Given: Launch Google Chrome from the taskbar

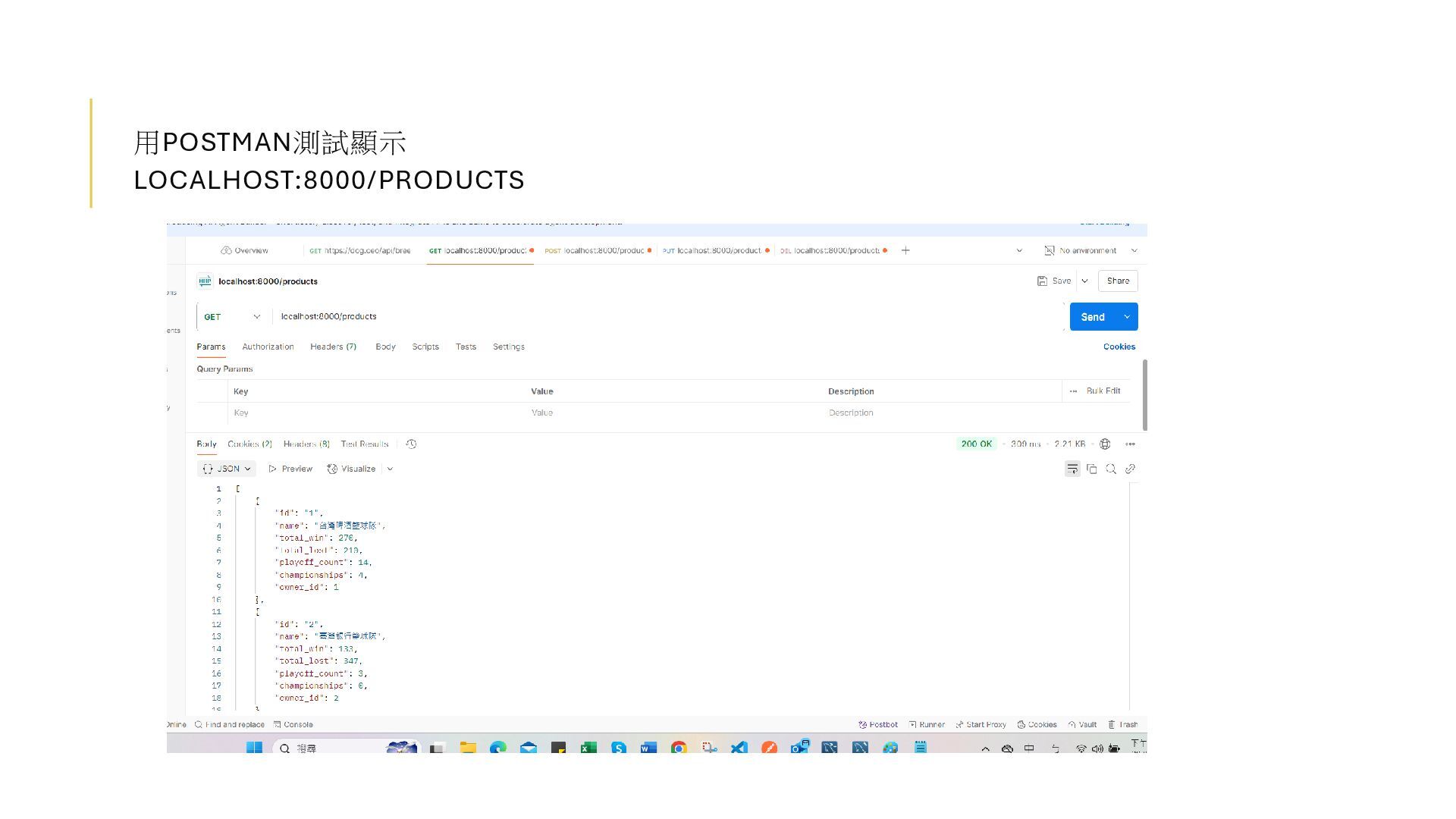Looking at the screenshot, I should pyautogui.click(x=679, y=748).
